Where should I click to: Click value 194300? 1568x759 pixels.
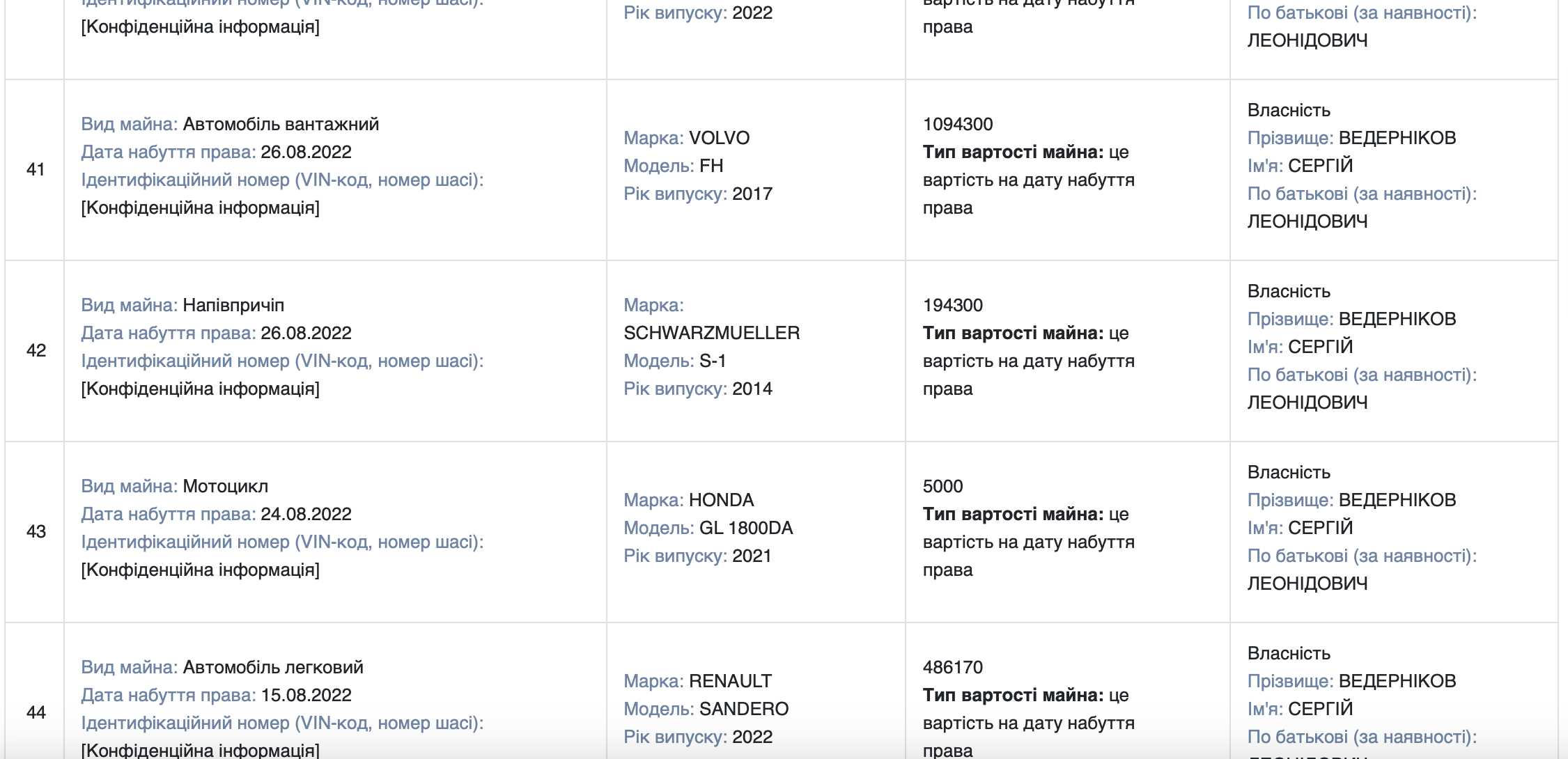point(953,305)
